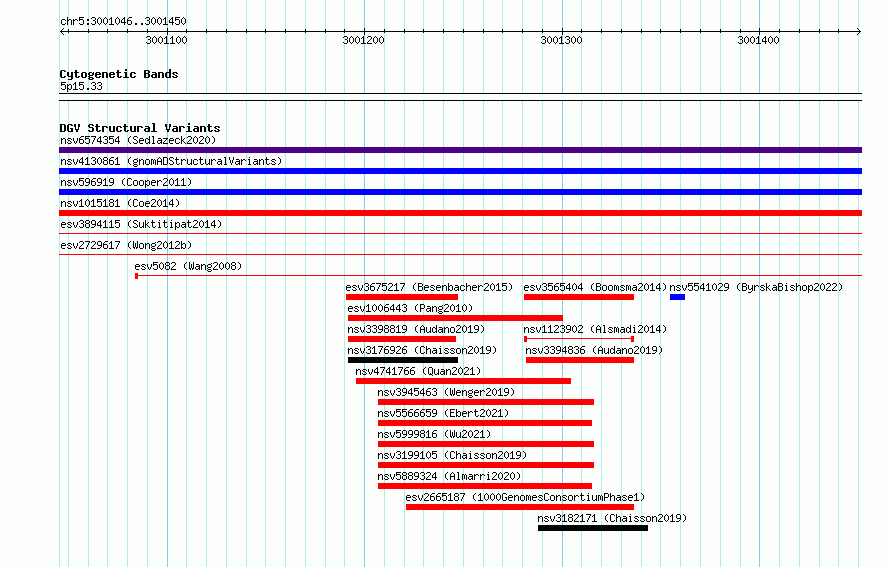Image resolution: width=890 pixels, height=567 pixels.
Task: Open esv3894115 (Suktitipat2014) label
Action: [x=141, y=224]
